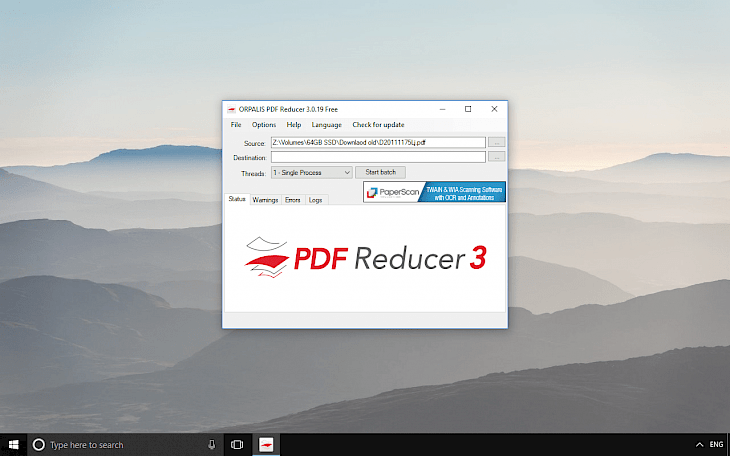Browse for Destination folder button
This screenshot has height=456, width=730.
point(496,157)
